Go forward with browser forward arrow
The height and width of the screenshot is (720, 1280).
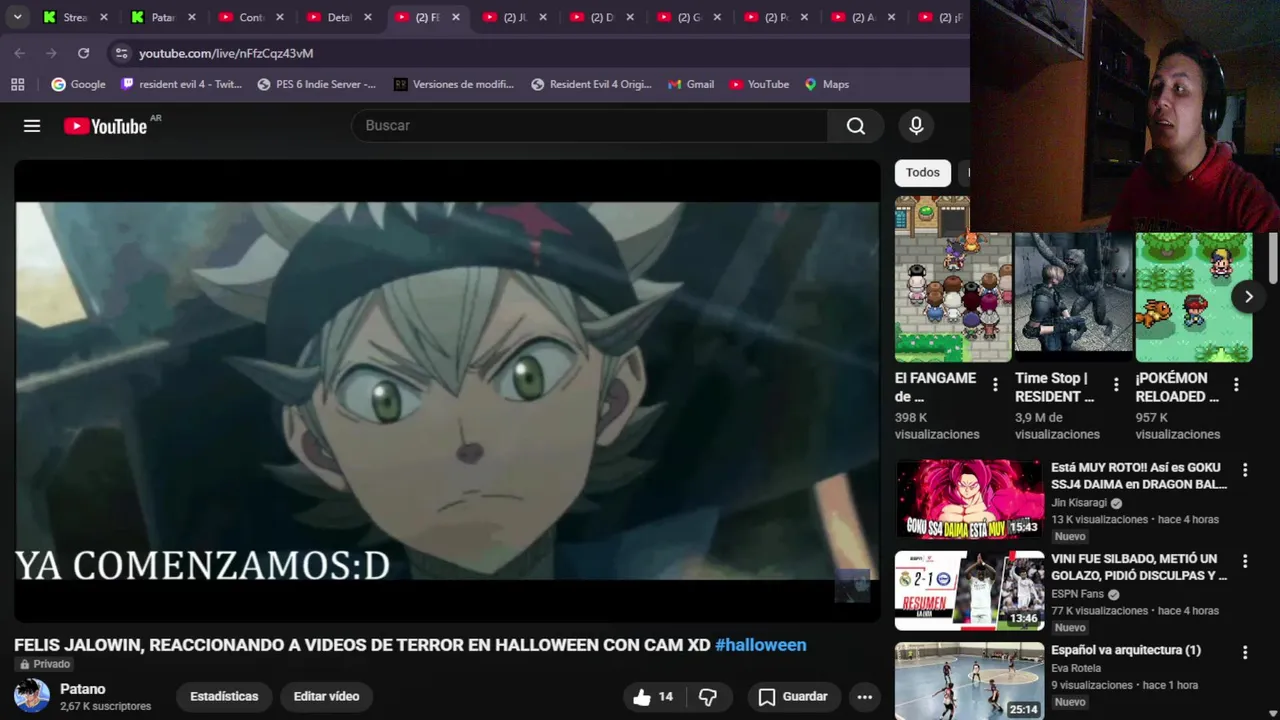tap(52, 53)
